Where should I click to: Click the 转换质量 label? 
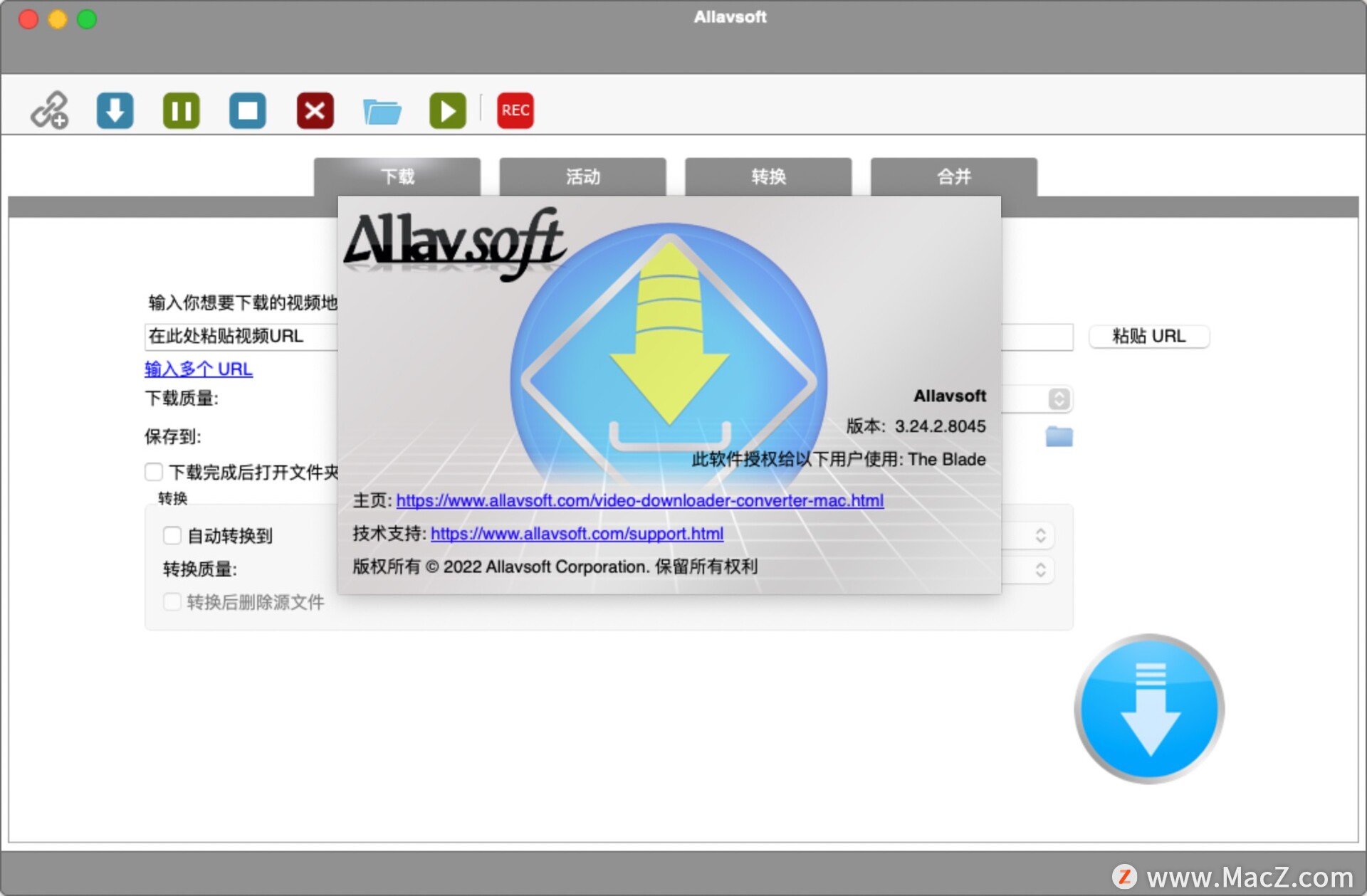pyautogui.click(x=200, y=569)
